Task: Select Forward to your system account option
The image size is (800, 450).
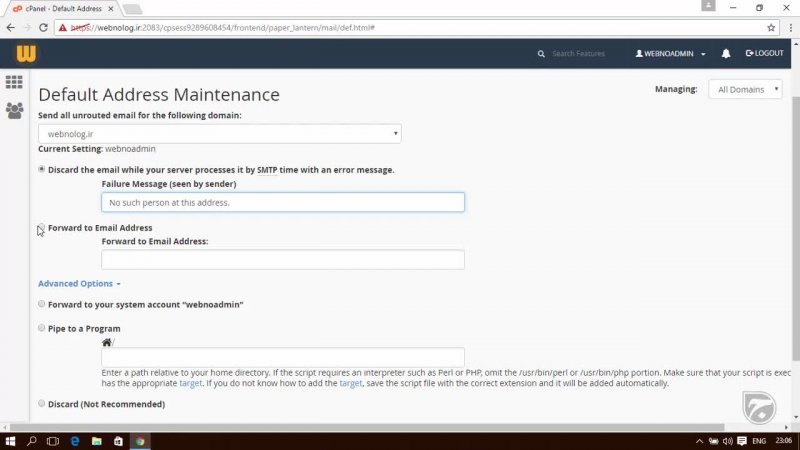Action: [x=42, y=304]
